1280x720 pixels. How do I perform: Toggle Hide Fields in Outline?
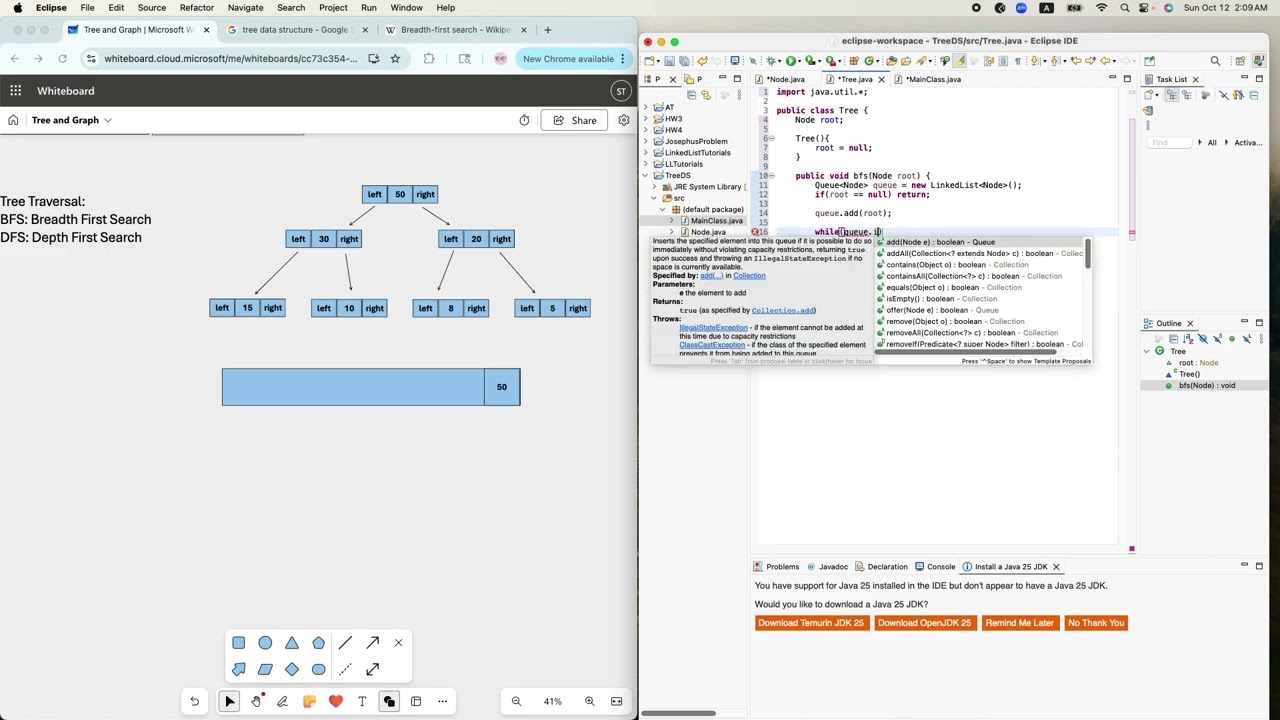click(x=1202, y=339)
